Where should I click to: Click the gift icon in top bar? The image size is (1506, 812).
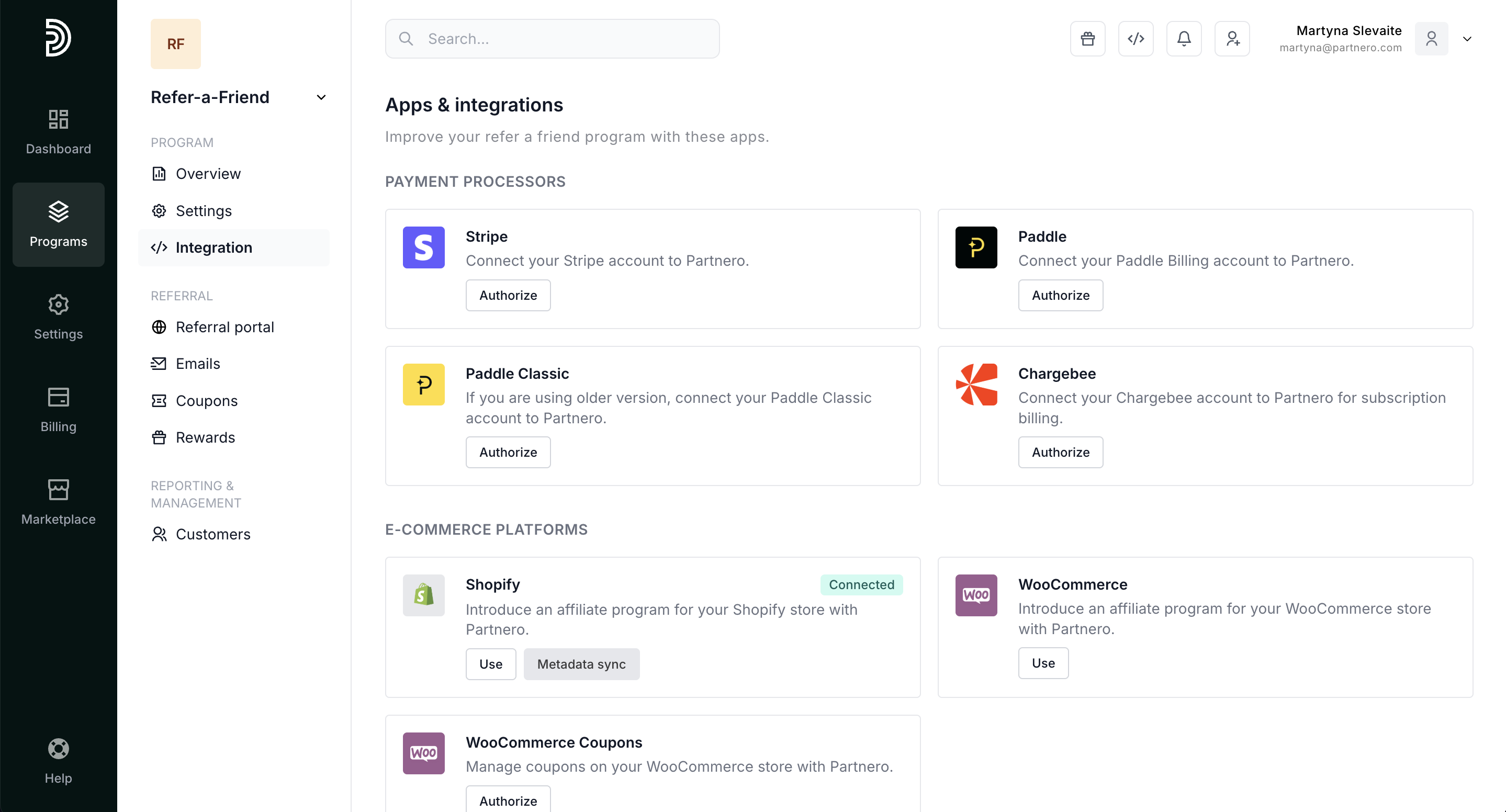[x=1087, y=39]
